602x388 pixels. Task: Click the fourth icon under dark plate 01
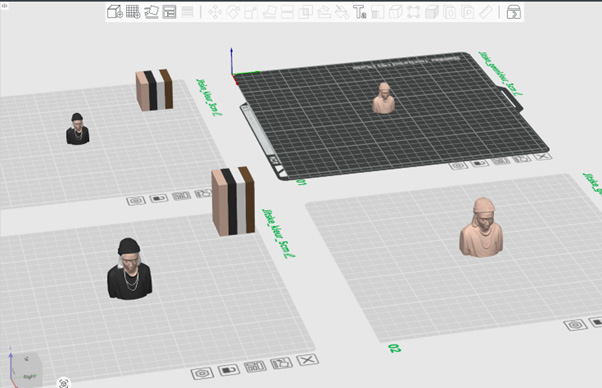tap(522, 159)
